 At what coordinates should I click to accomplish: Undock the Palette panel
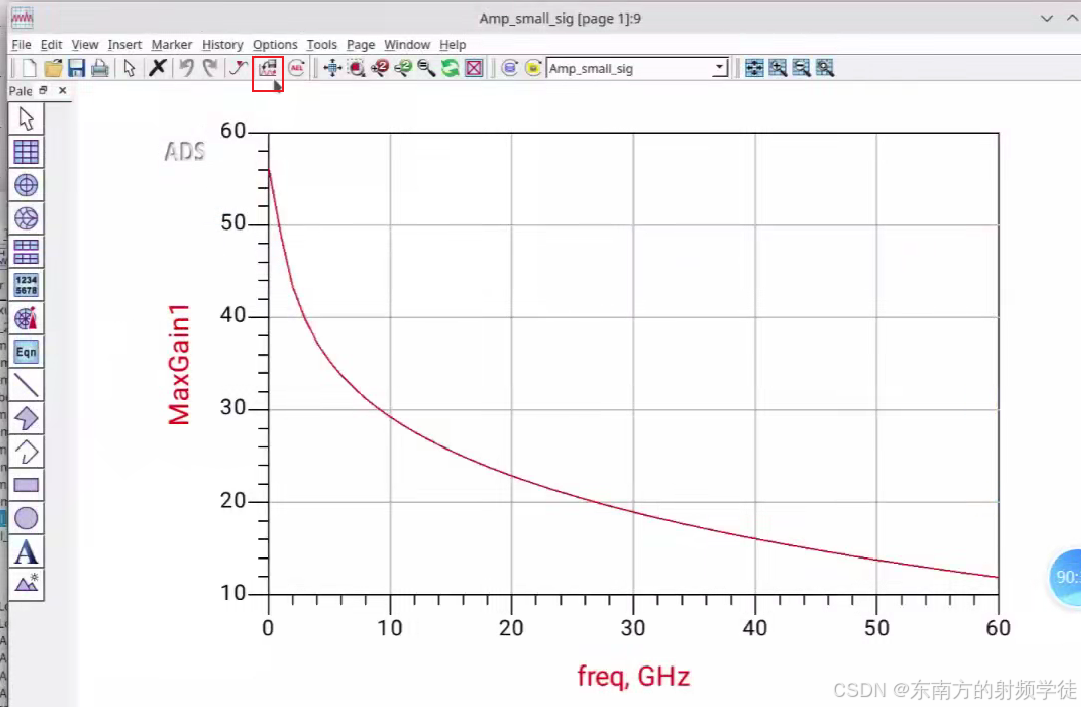point(43,90)
